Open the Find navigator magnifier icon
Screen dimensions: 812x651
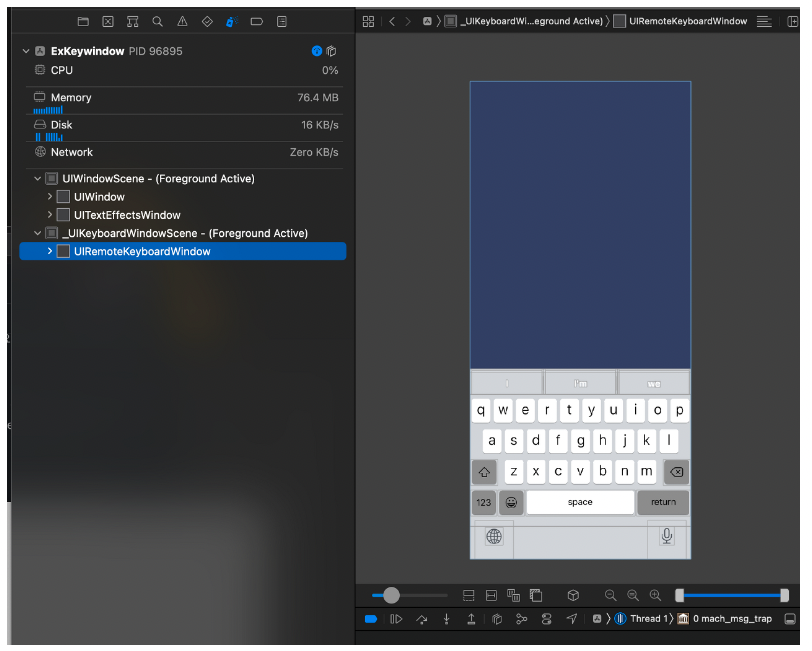click(157, 21)
